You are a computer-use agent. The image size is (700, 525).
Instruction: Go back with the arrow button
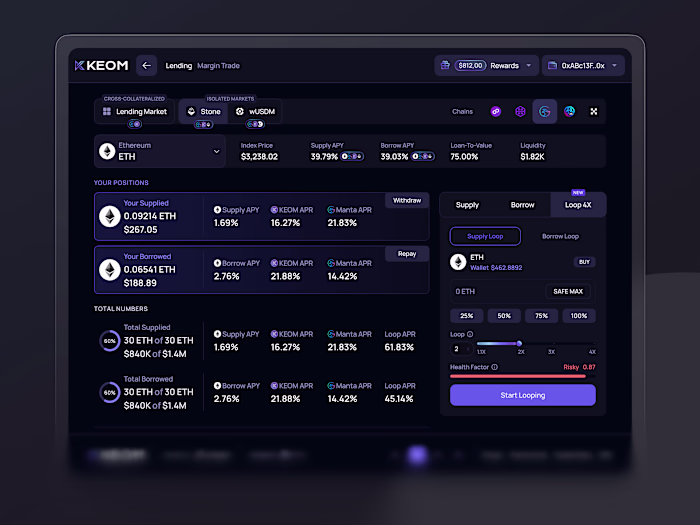[x=146, y=66]
